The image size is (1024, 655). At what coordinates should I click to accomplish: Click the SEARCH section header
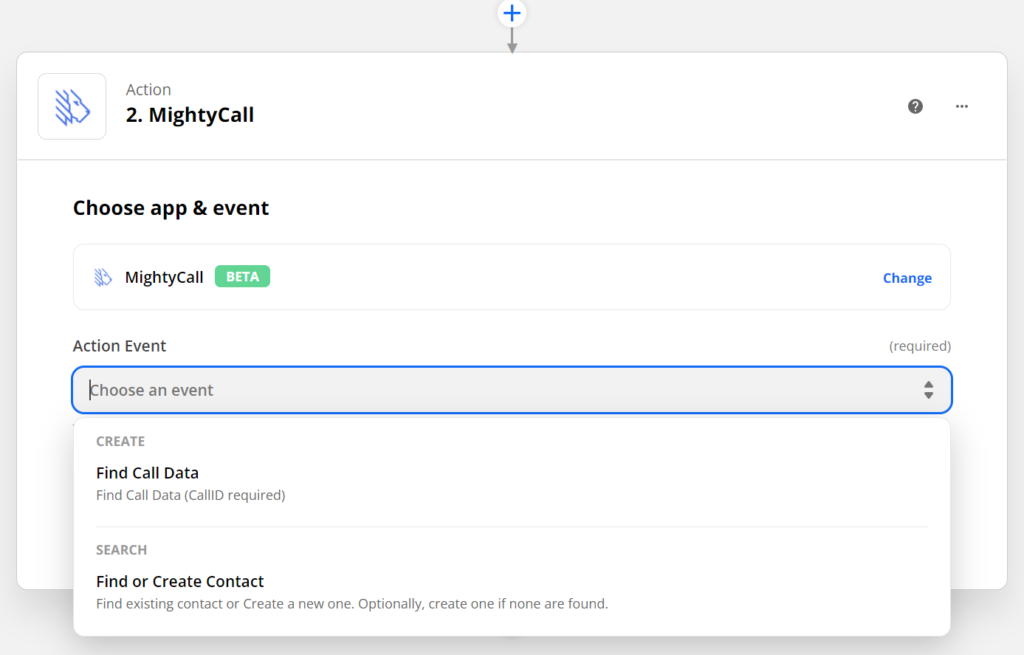121,549
